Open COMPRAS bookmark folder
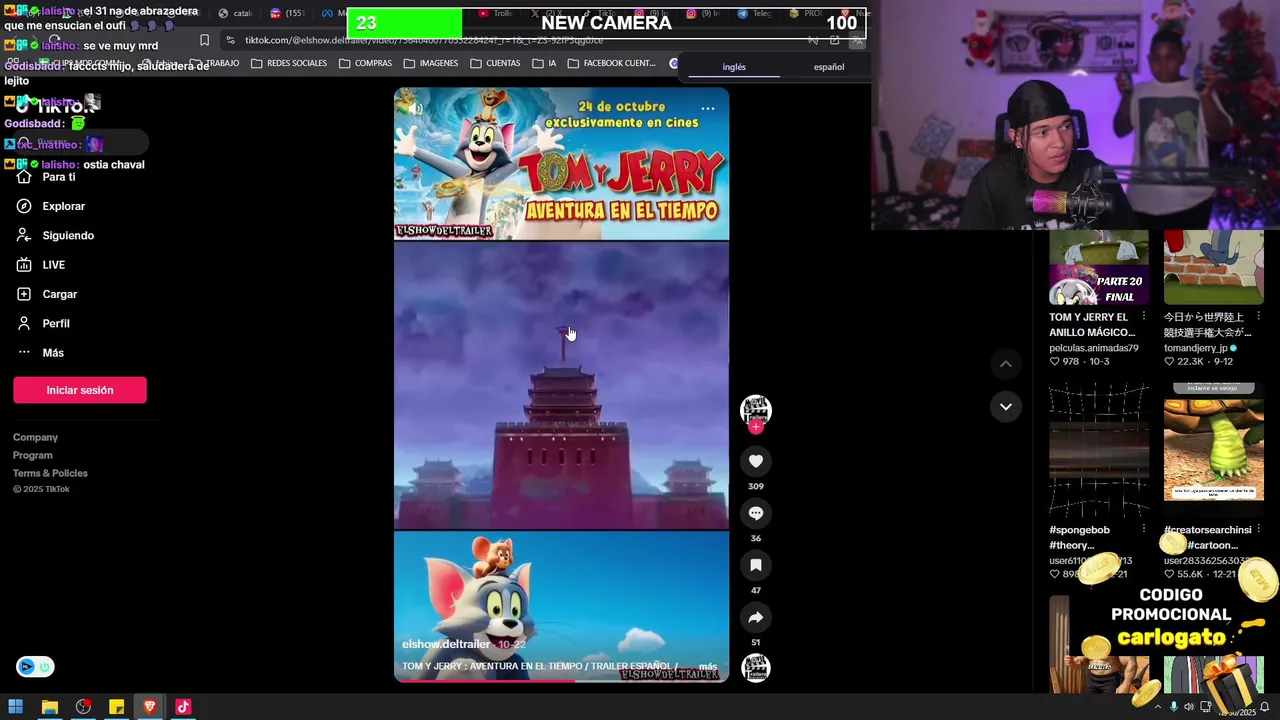Image resolution: width=1280 pixels, height=720 pixels. point(366,63)
